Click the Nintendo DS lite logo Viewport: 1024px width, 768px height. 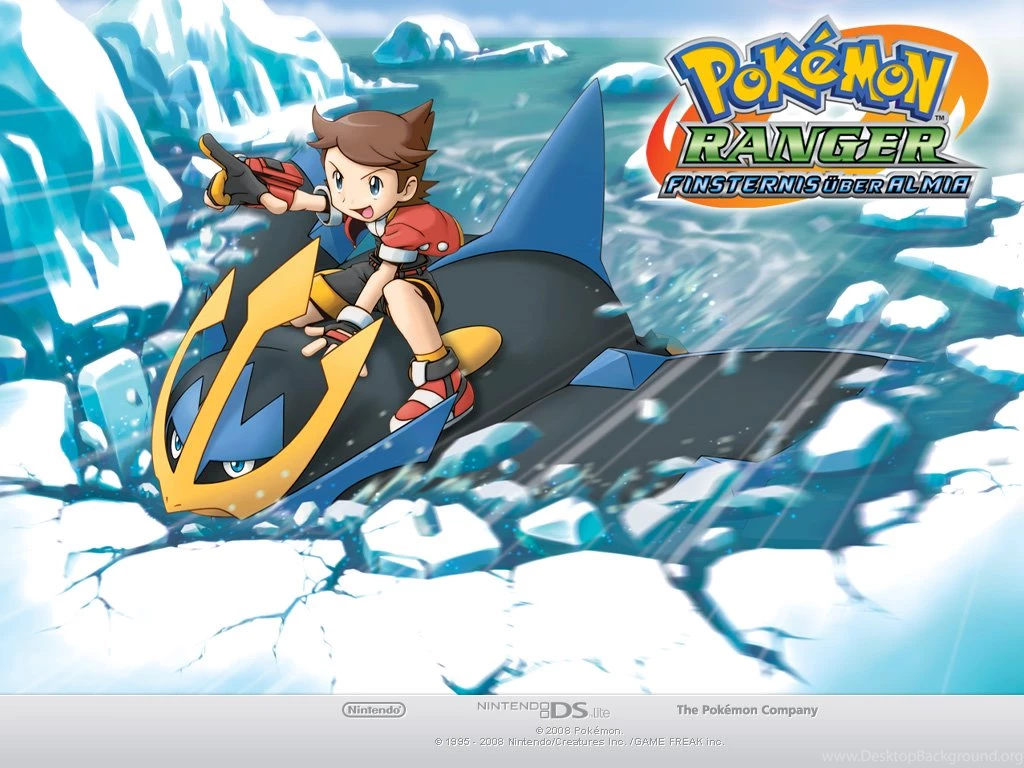click(540, 710)
